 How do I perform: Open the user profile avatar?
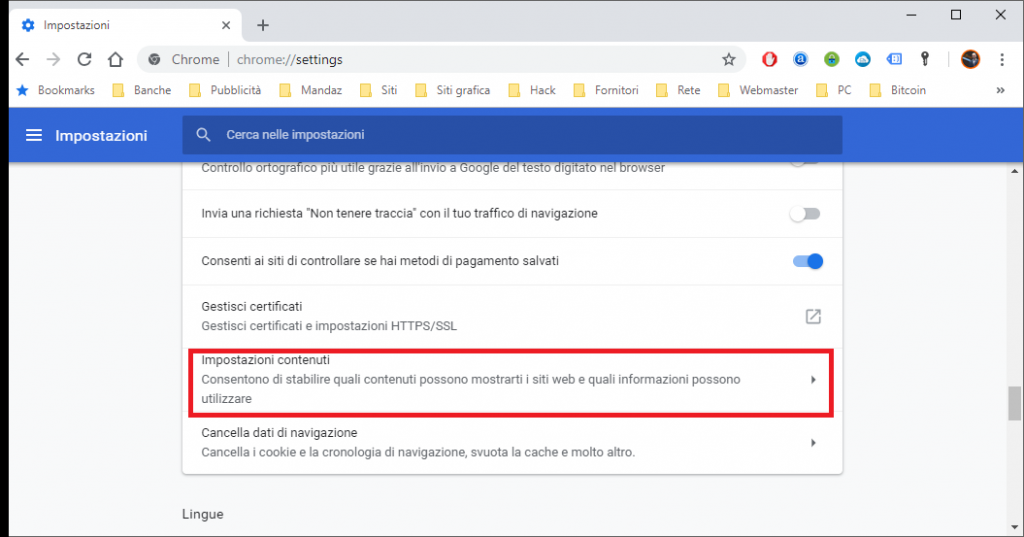(970, 59)
